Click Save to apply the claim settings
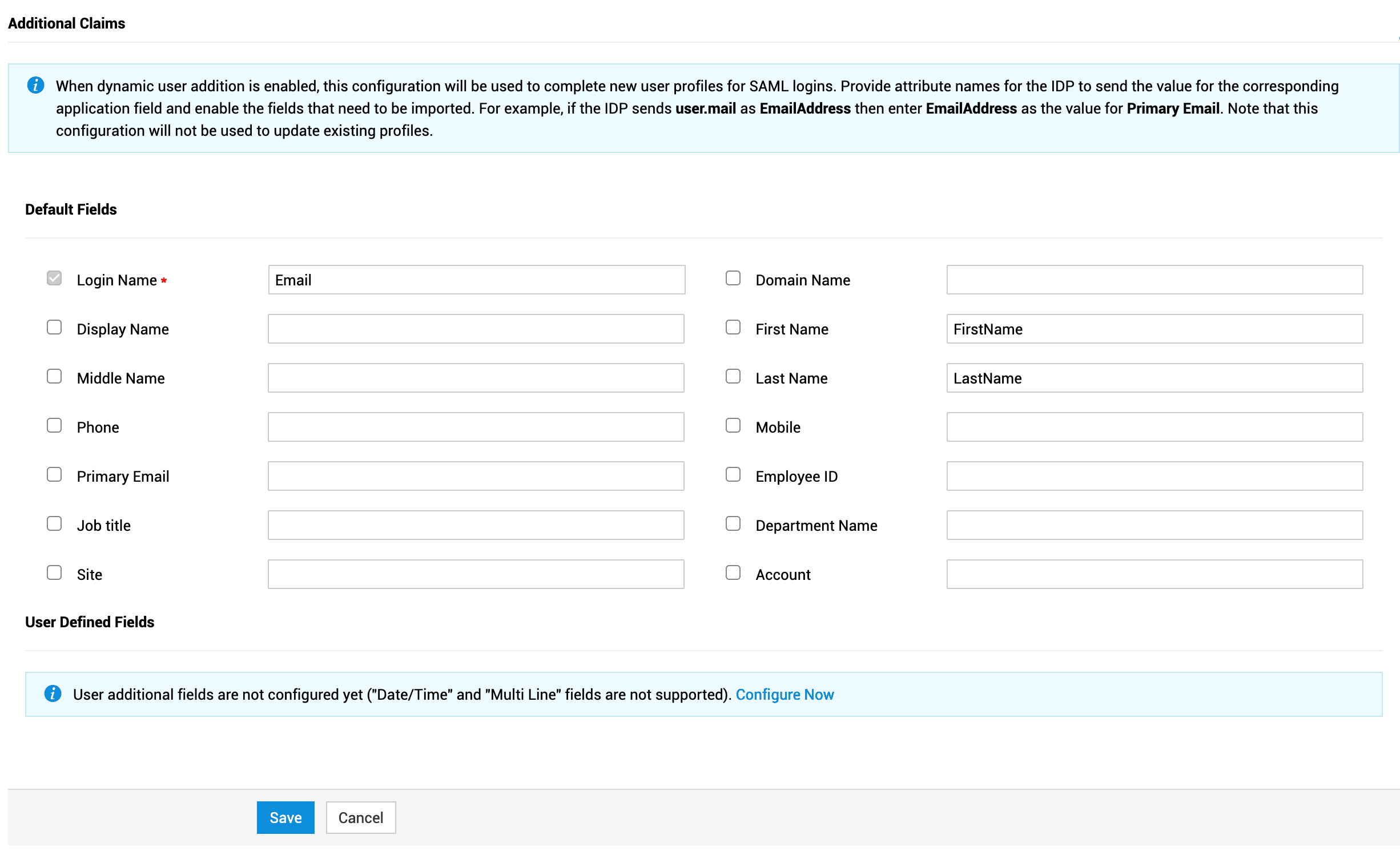 pyautogui.click(x=285, y=817)
